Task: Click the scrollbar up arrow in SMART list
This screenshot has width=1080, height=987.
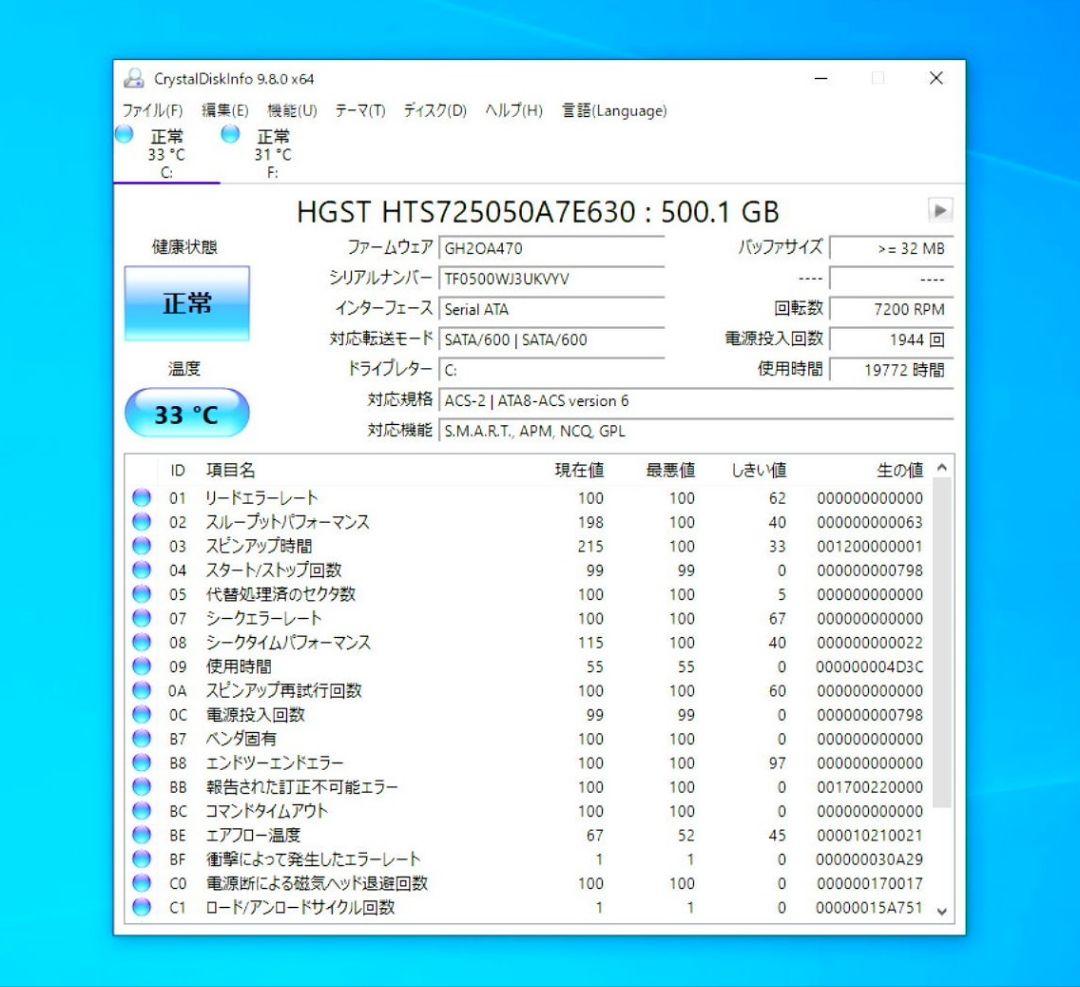Action: [942, 468]
